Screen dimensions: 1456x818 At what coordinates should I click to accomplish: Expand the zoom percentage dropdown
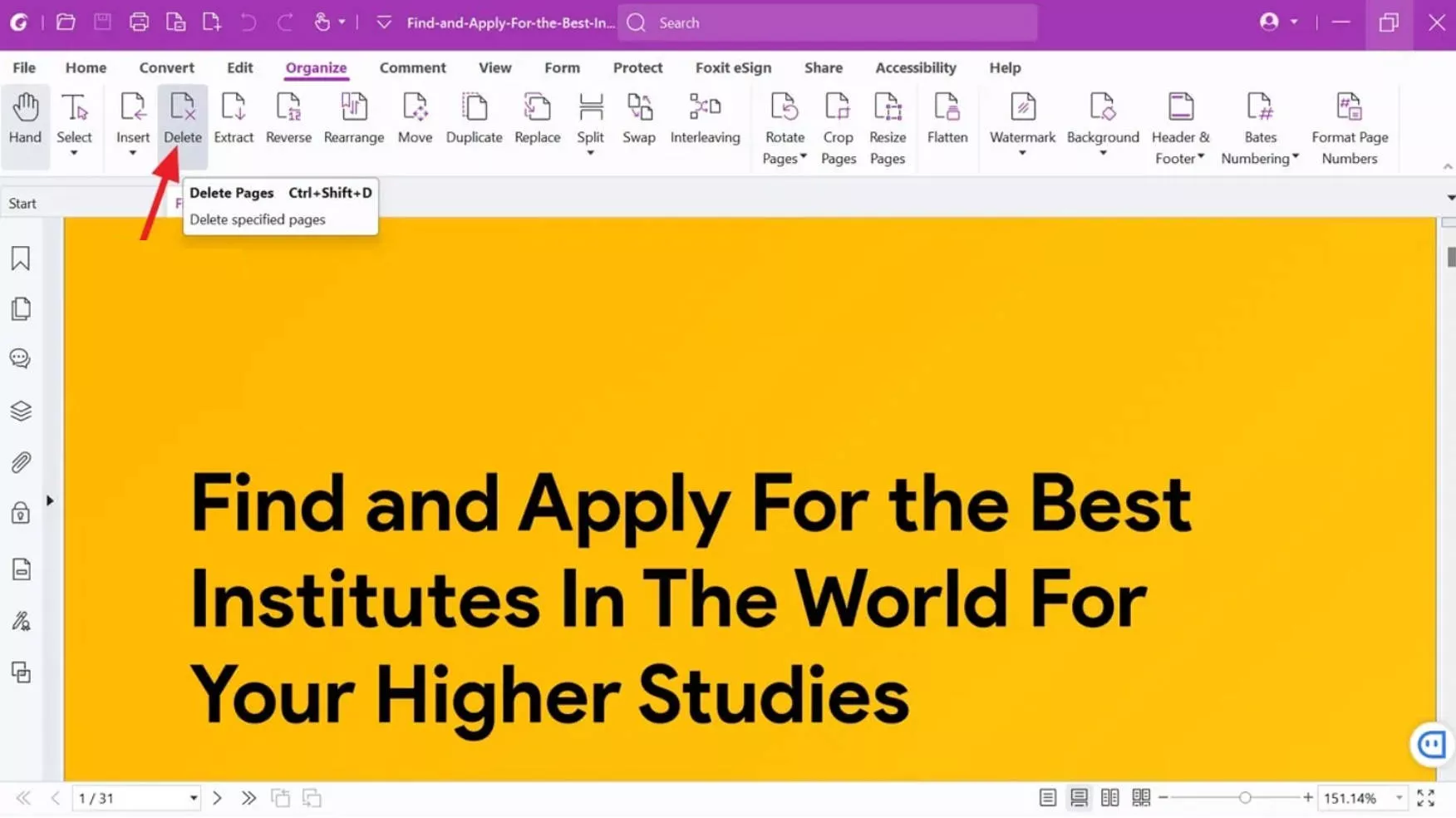1399,798
